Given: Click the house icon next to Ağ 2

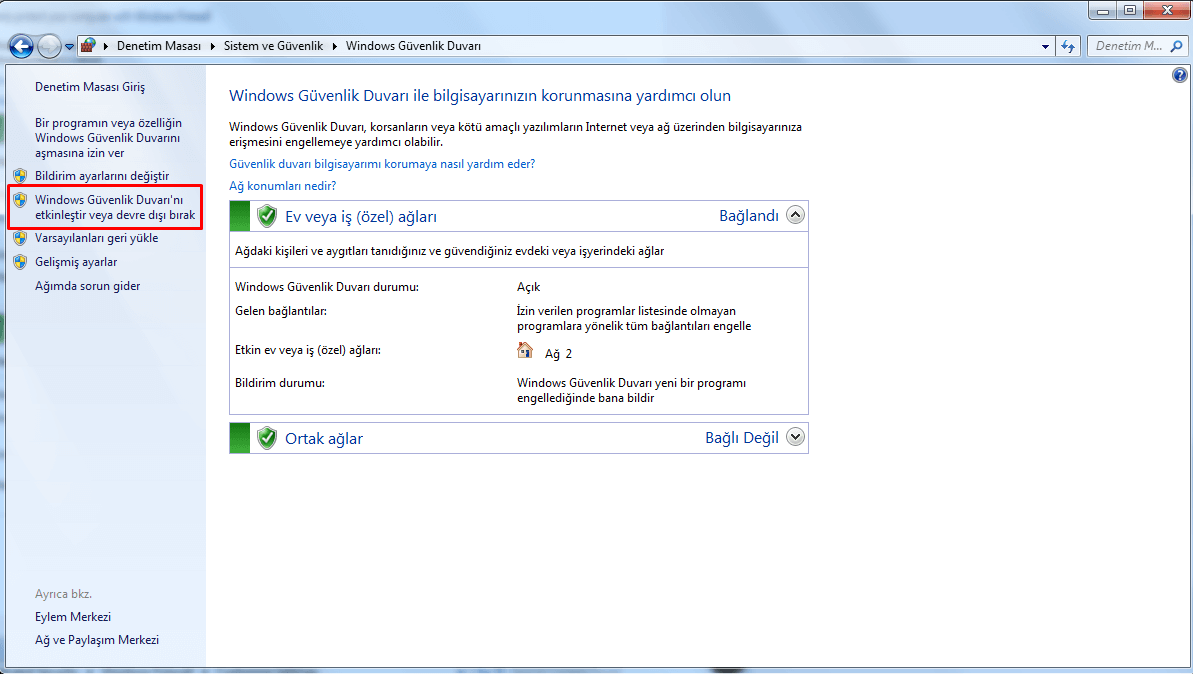Looking at the screenshot, I should click(525, 351).
